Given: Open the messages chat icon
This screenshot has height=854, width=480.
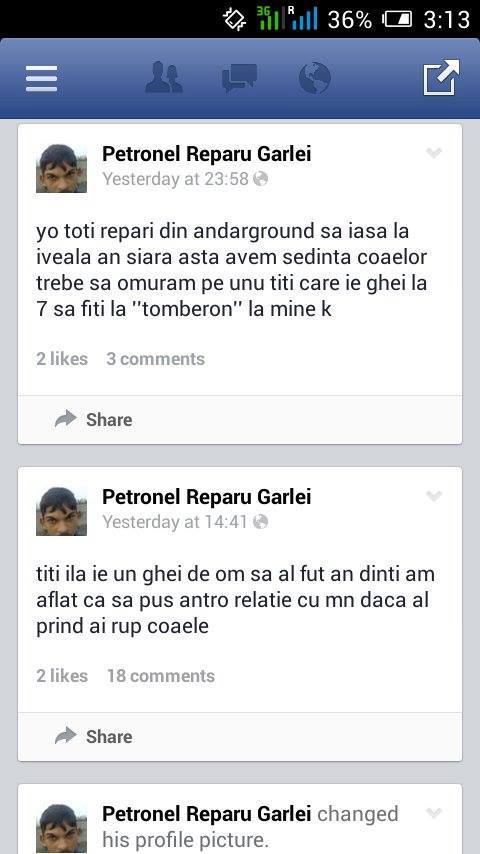Looking at the screenshot, I should coord(239,78).
